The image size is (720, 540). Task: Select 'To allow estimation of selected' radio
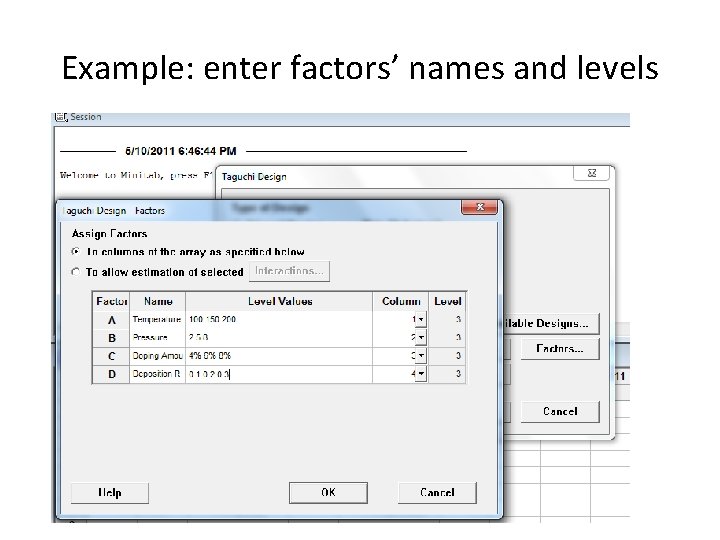pos(75,272)
